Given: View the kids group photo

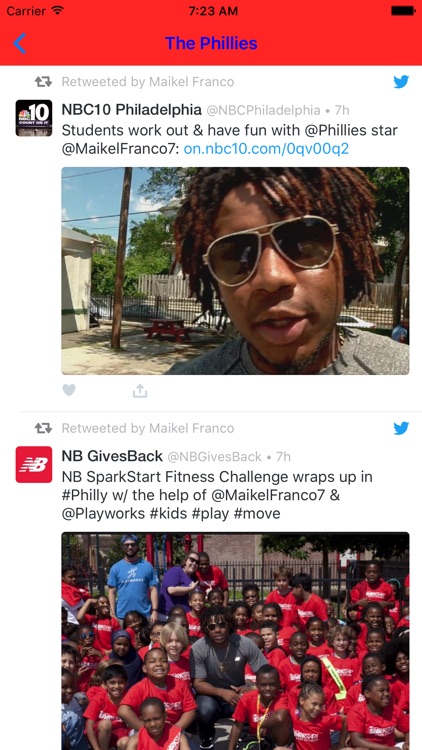Looking at the screenshot, I should click(235, 641).
